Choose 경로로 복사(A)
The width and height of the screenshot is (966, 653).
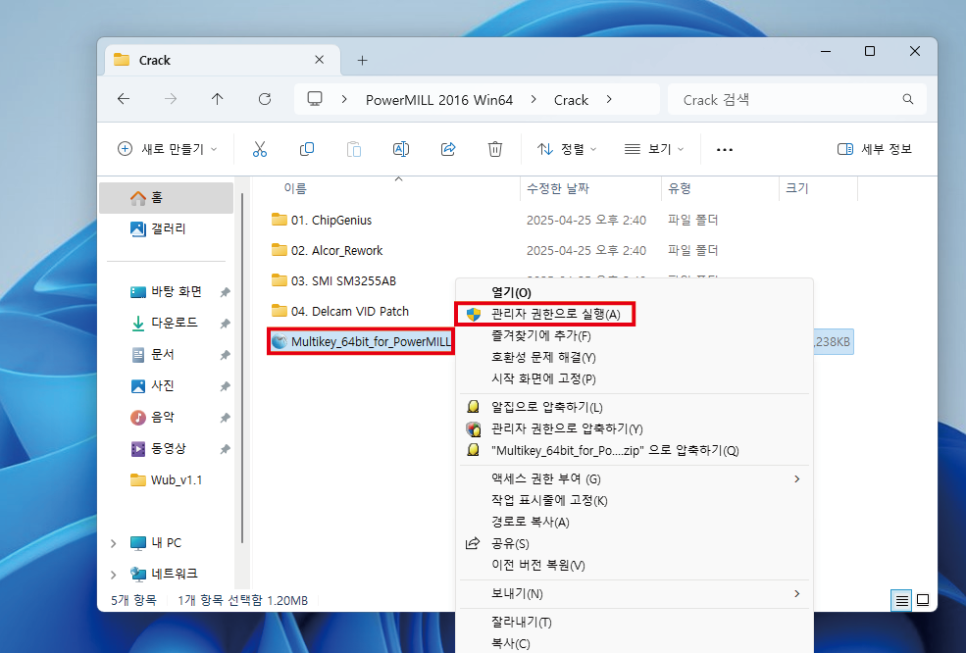(634, 522)
